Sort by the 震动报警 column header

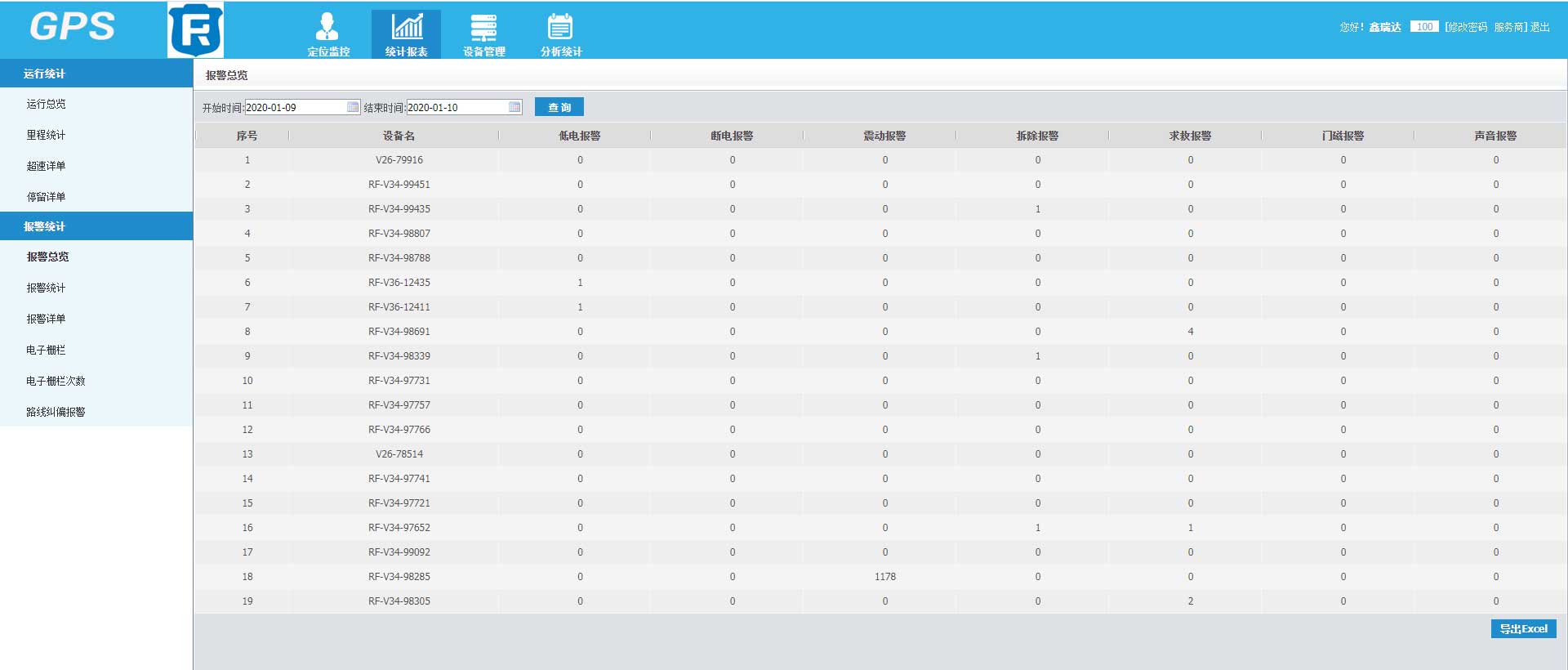[884, 136]
